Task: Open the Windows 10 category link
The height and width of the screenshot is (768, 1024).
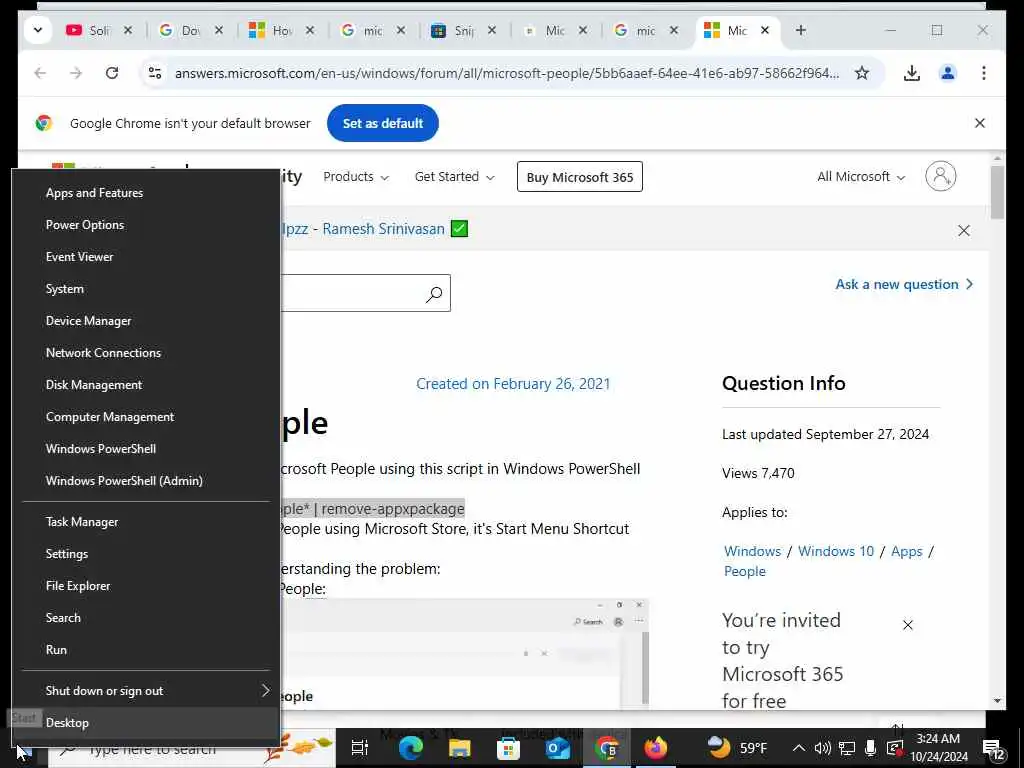Action: click(x=836, y=551)
